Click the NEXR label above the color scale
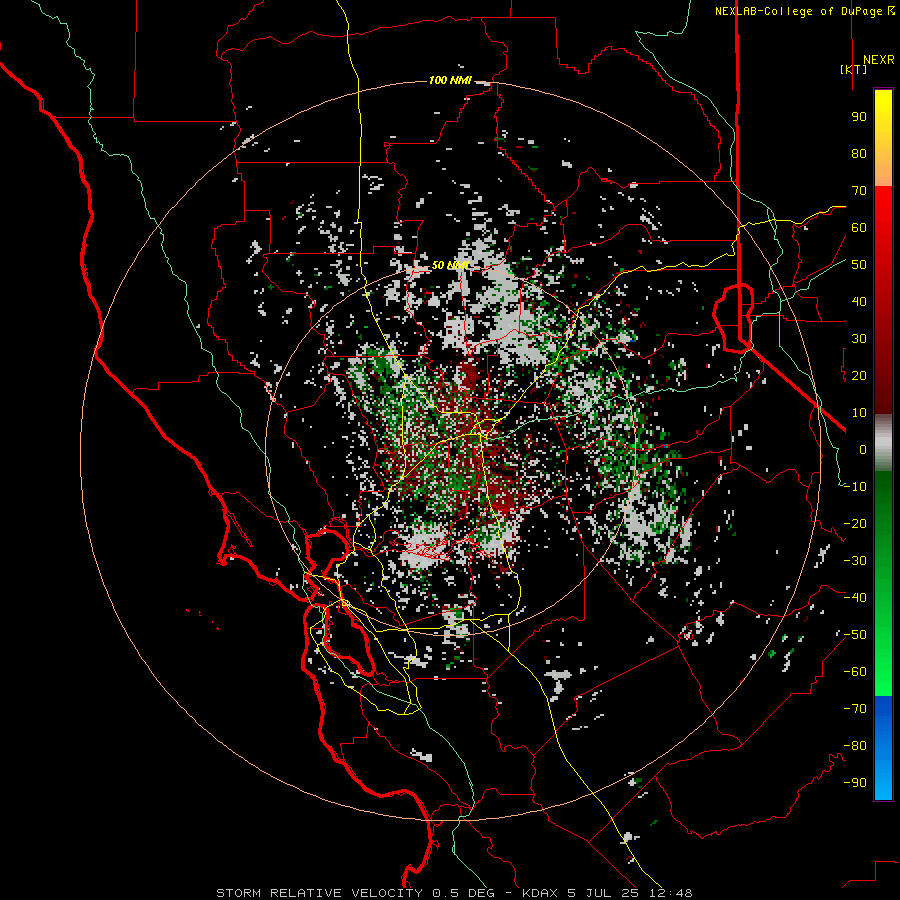Screen dimensions: 900x900 click(x=878, y=60)
